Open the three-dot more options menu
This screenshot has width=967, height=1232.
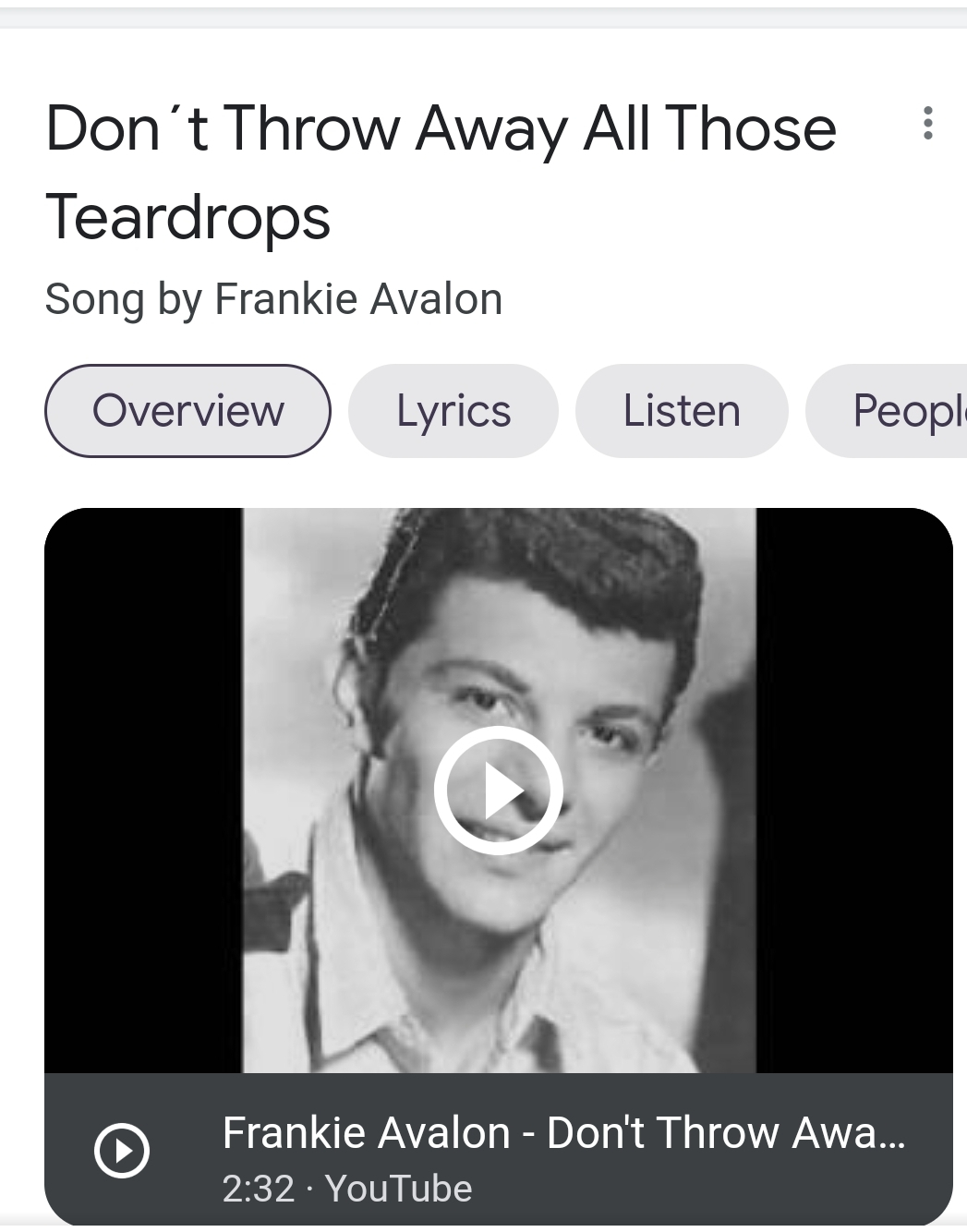tap(927, 123)
